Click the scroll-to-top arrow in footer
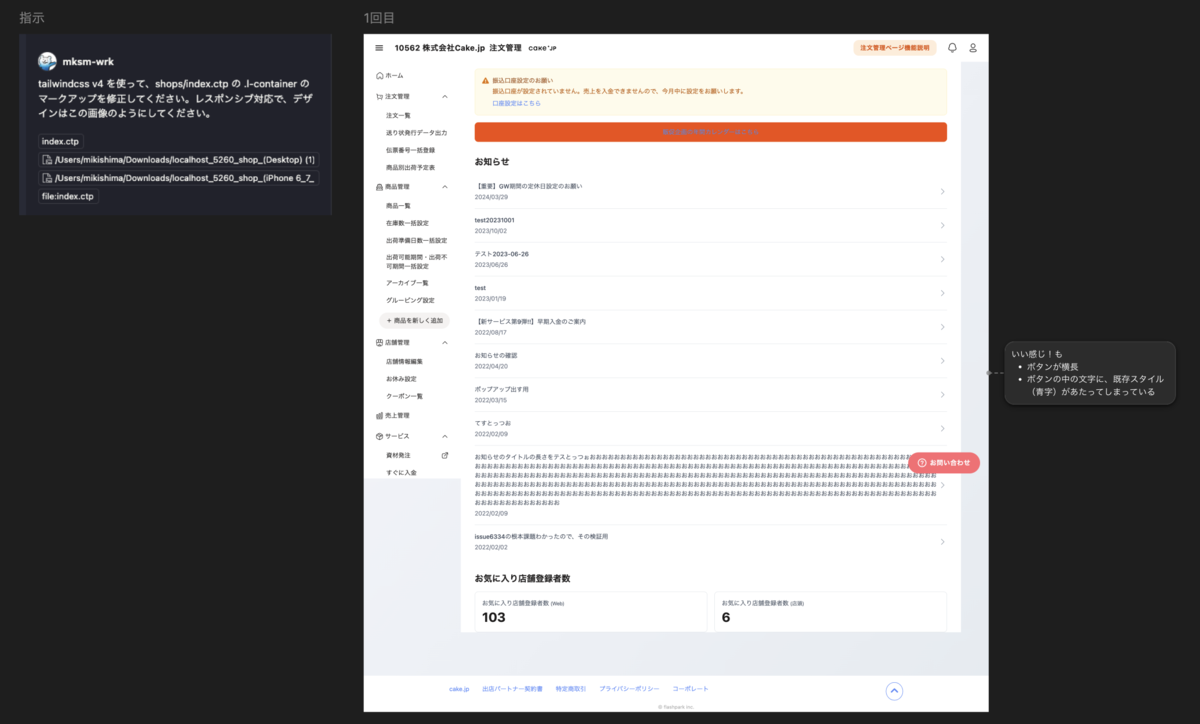Screen dimensions: 1200x724 pos(894,691)
